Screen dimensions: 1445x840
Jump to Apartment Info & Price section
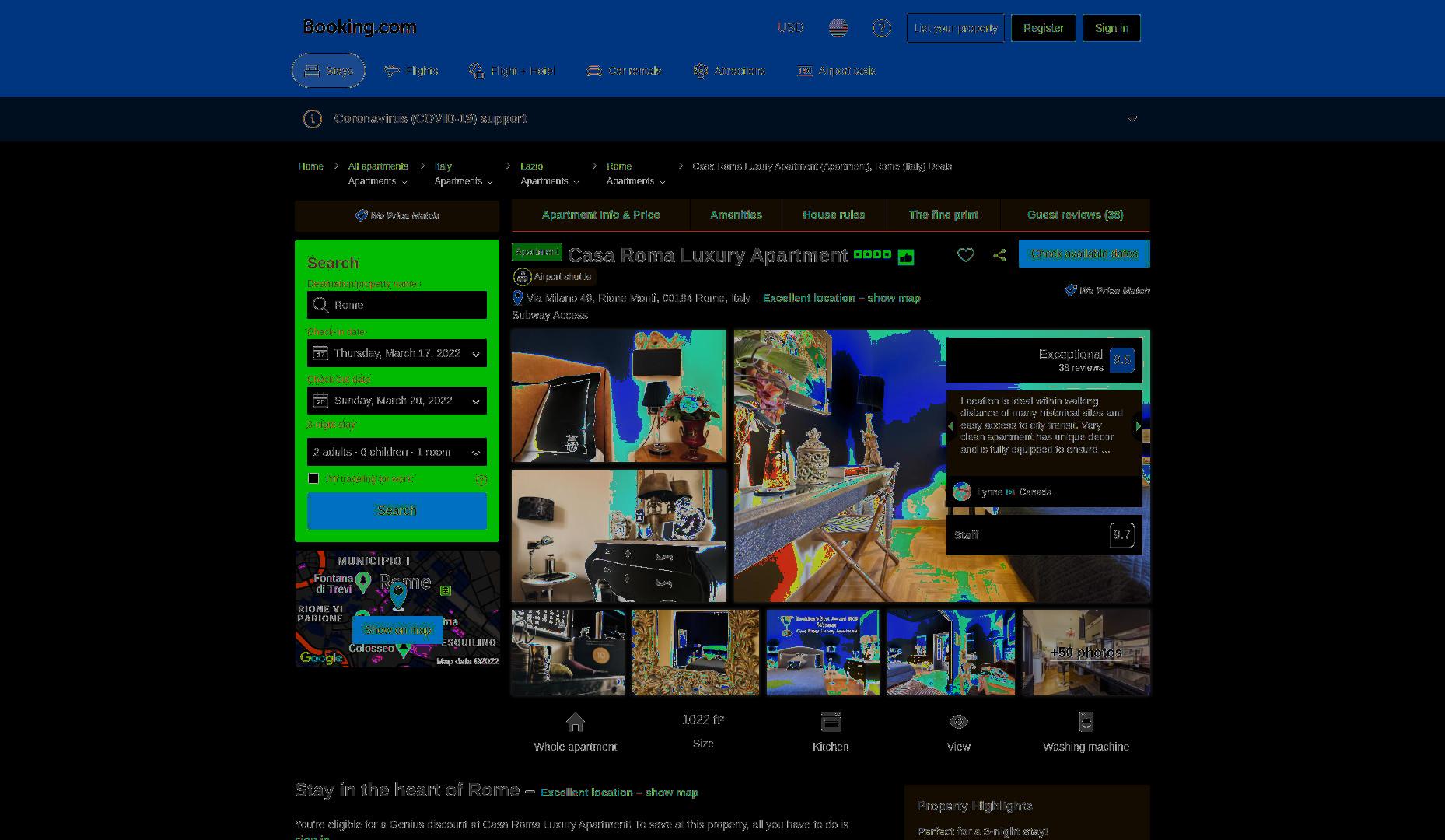[600, 215]
